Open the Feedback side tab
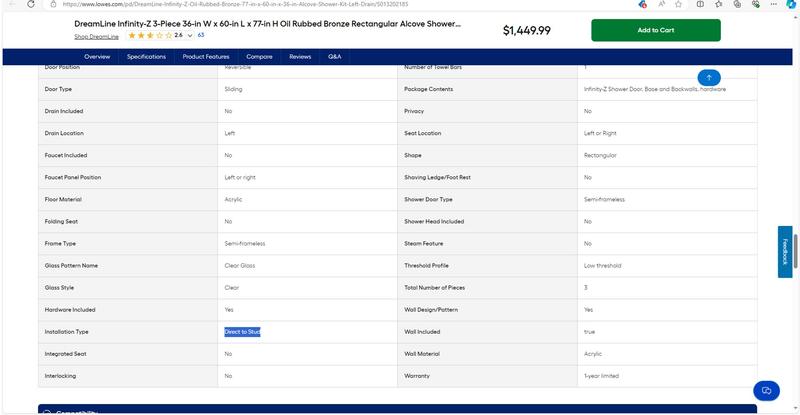The width and height of the screenshot is (800, 415). coord(785,252)
